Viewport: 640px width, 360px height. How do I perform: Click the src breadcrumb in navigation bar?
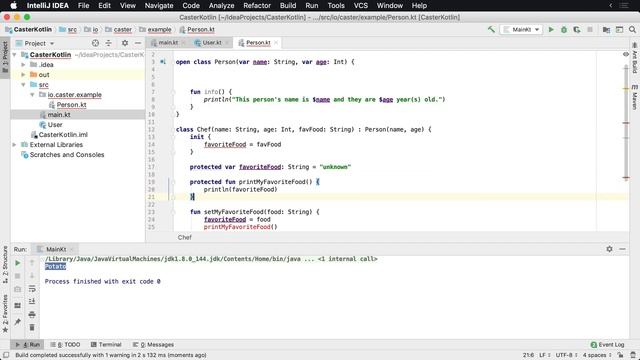click(72, 29)
